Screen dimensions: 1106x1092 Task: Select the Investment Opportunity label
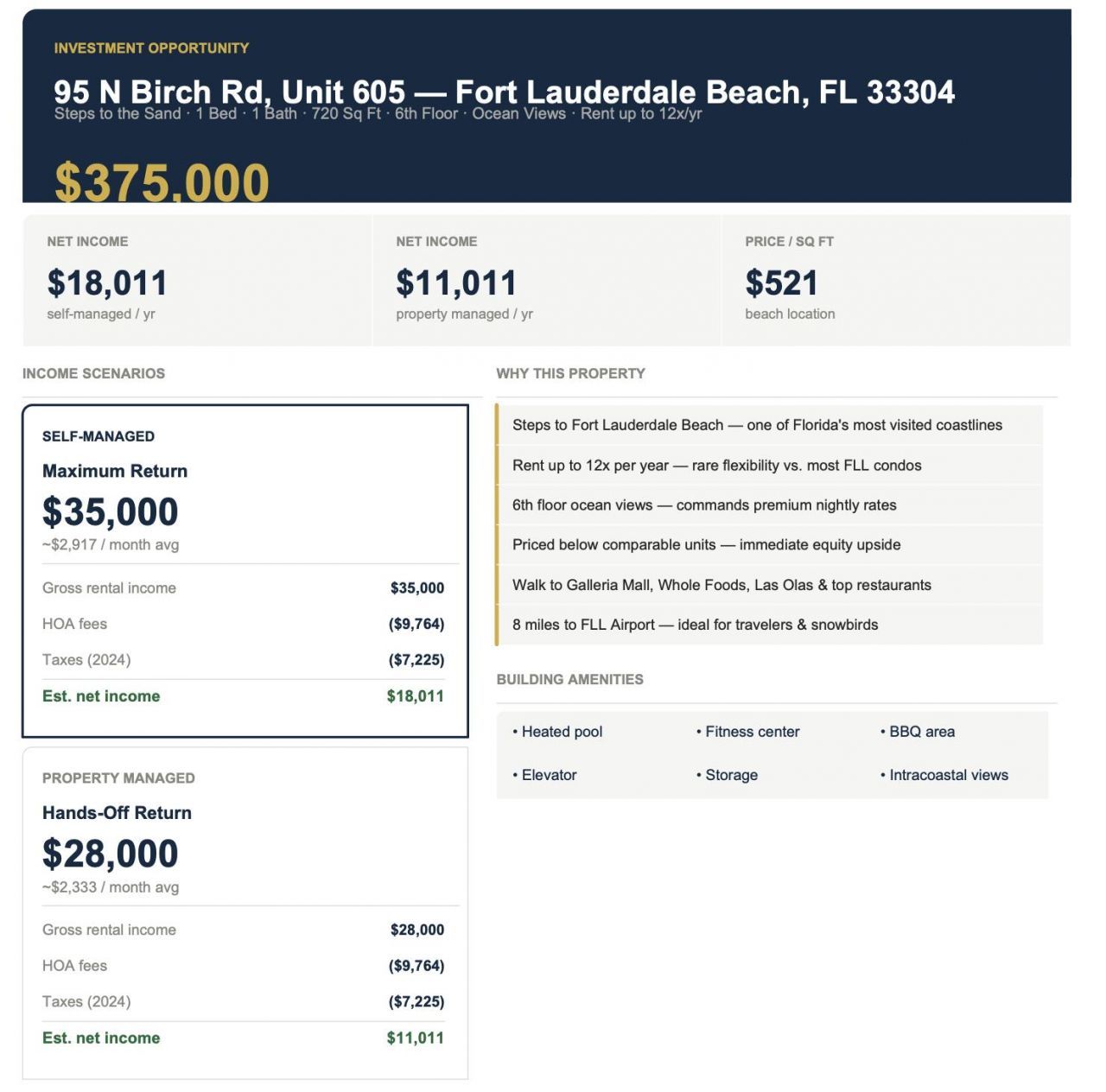(x=151, y=48)
